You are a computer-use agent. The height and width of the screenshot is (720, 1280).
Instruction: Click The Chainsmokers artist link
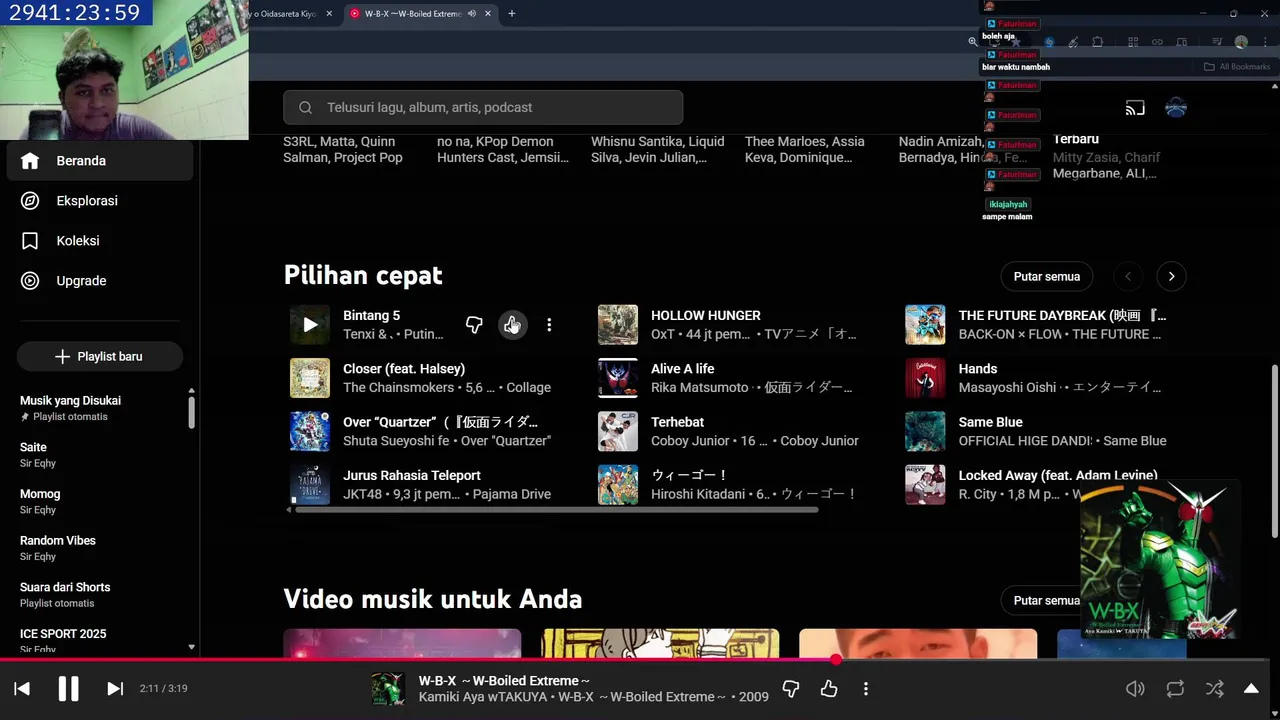[x=399, y=388]
